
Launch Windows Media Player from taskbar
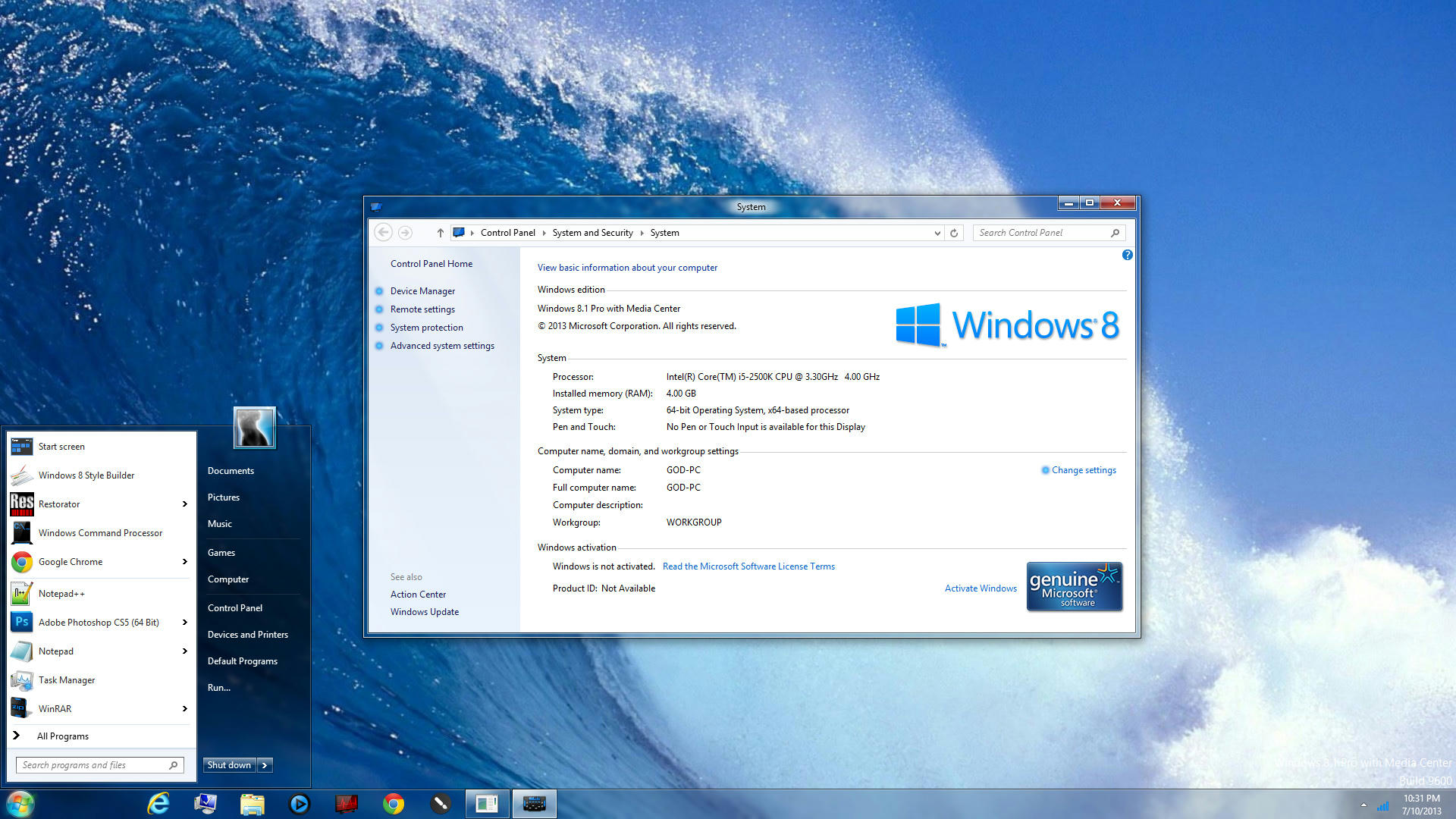click(x=300, y=804)
